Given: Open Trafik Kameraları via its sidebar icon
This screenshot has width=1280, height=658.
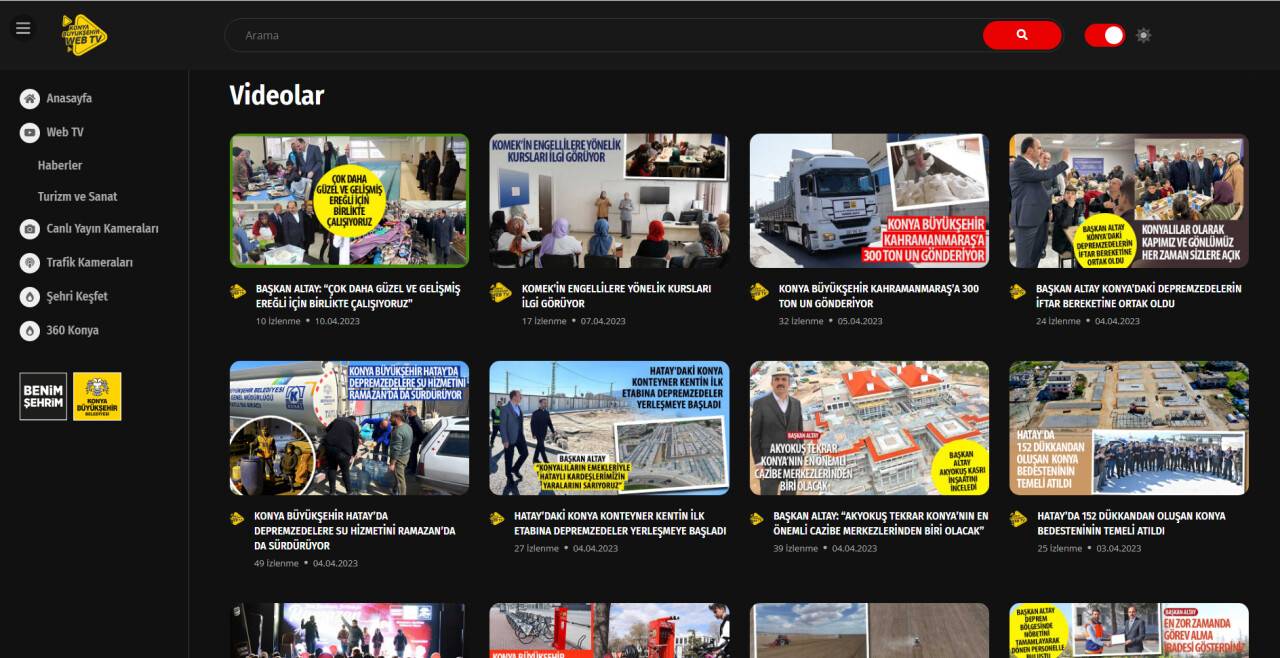Looking at the screenshot, I should [x=30, y=262].
